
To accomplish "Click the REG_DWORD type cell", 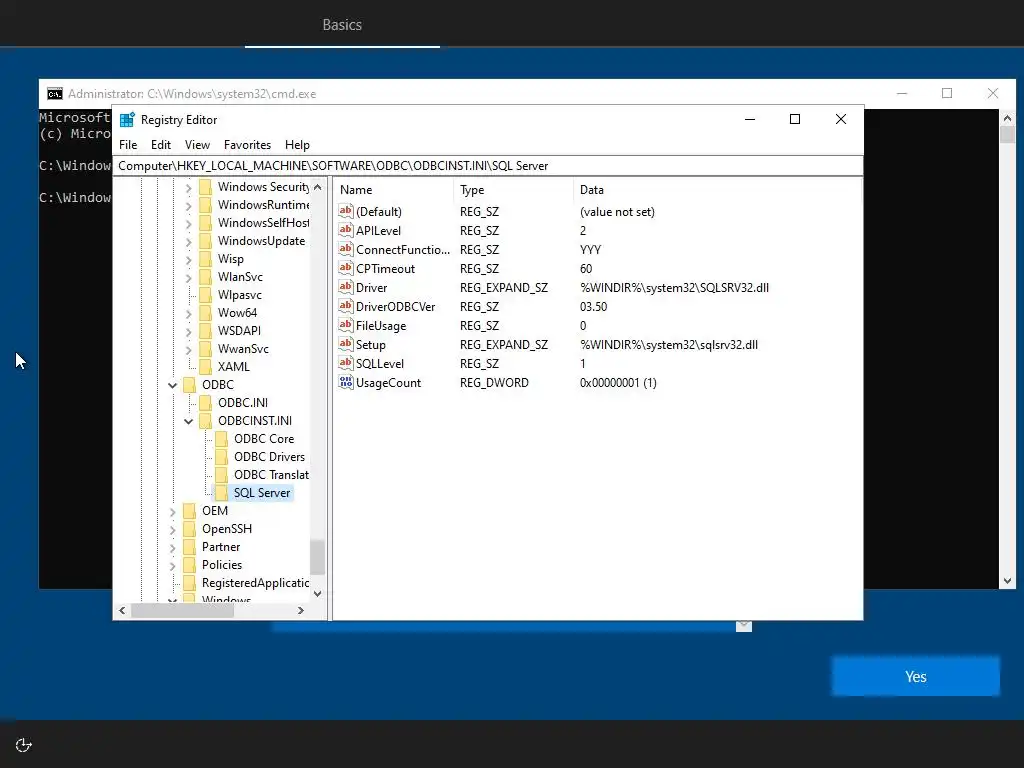I will [x=494, y=383].
